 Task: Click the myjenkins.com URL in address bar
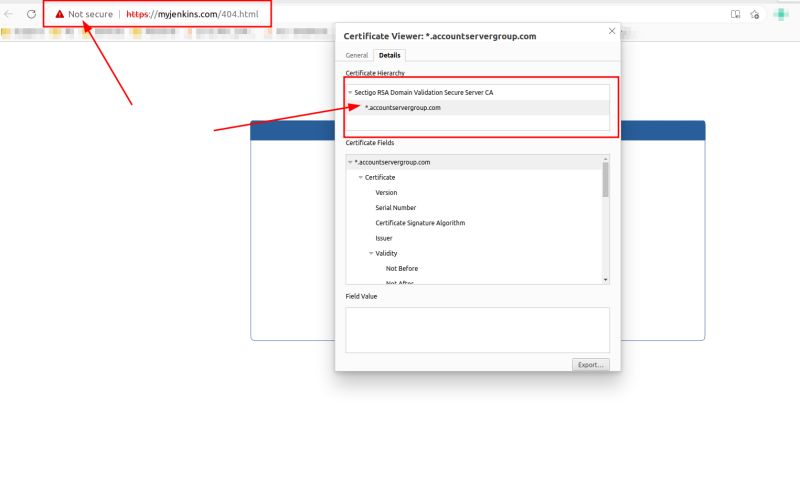pos(192,14)
